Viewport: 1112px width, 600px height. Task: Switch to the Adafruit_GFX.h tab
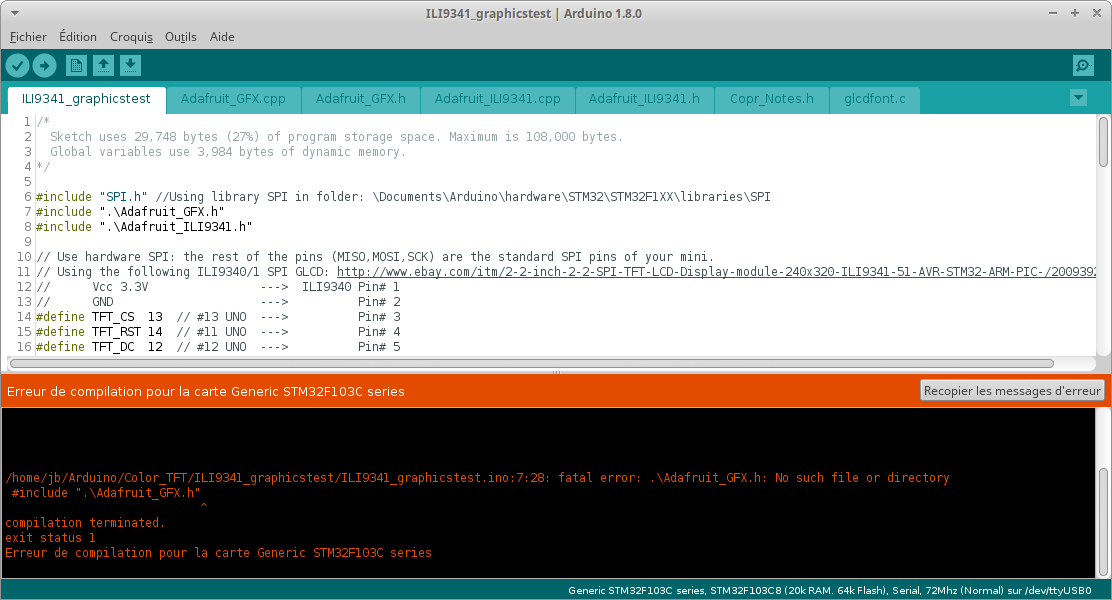(361, 99)
